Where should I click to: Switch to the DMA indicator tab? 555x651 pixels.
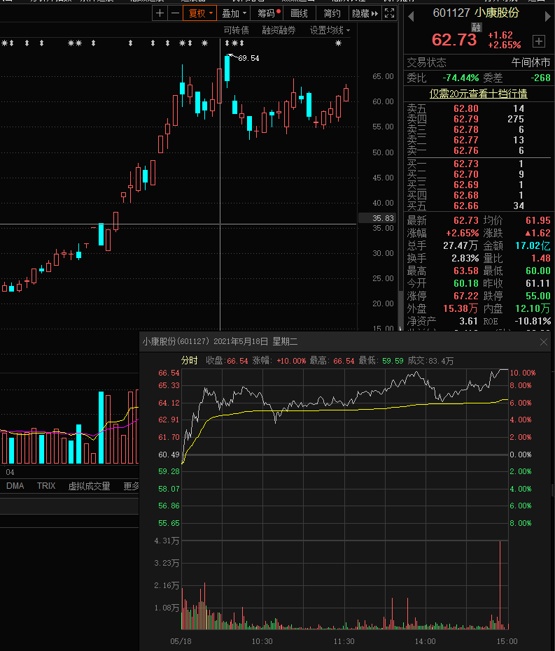click(15, 486)
